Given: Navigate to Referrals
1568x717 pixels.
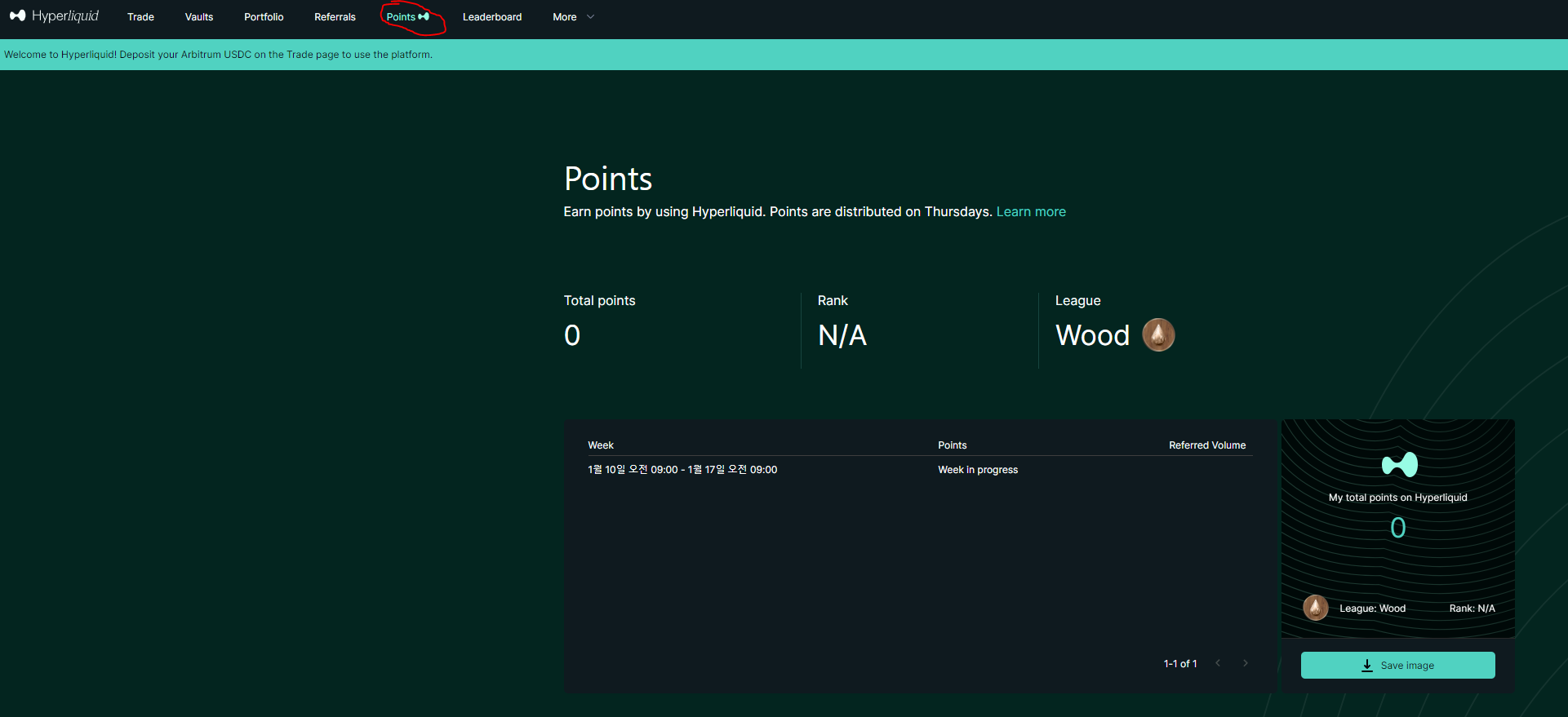Looking at the screenshot, I should tap(335, 17).
